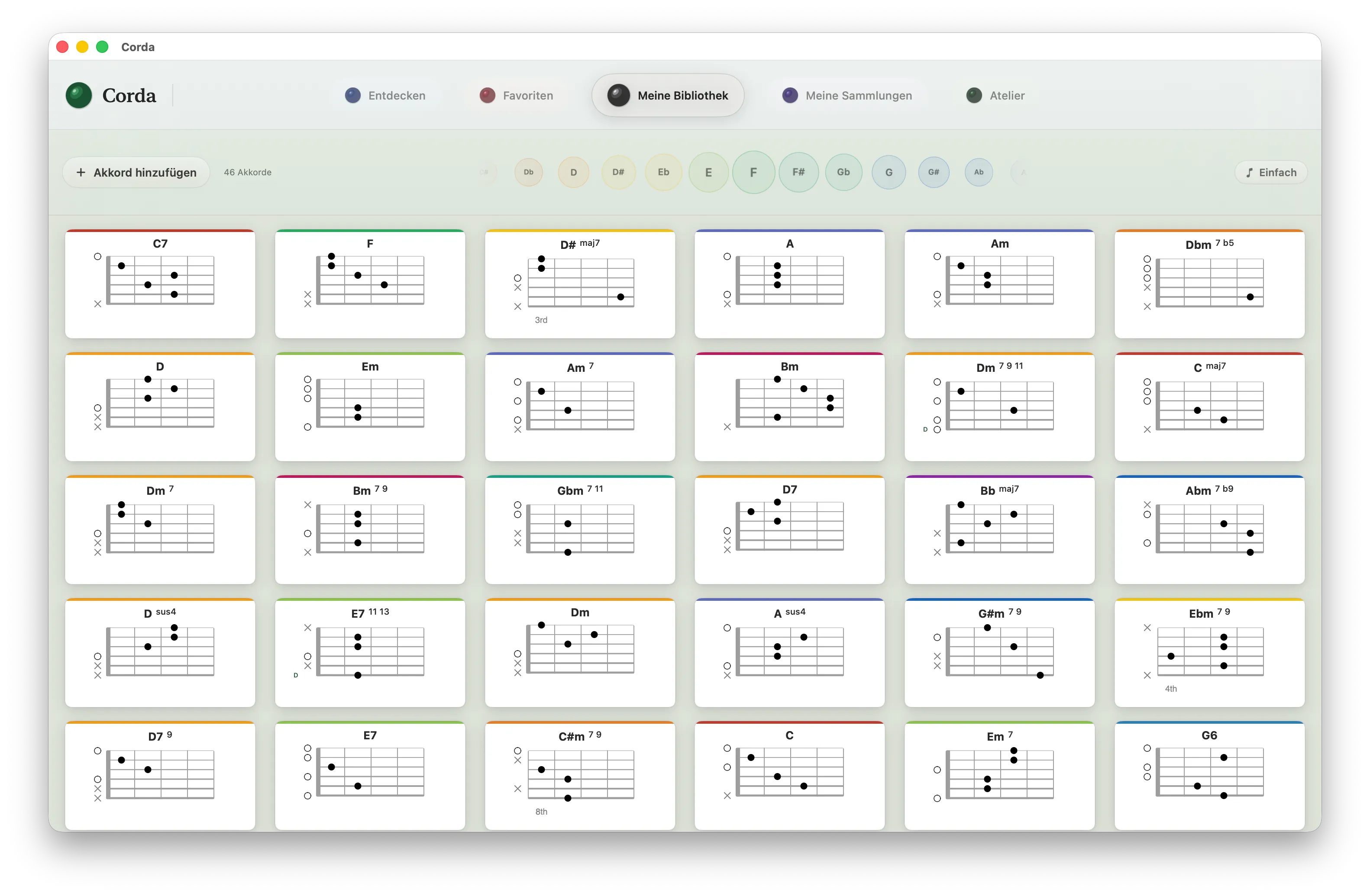Select the Gbm 7 11 chord card
The height and width of the screenshot is (896, 1370).
pyautogui.click(x=580, y=530)
